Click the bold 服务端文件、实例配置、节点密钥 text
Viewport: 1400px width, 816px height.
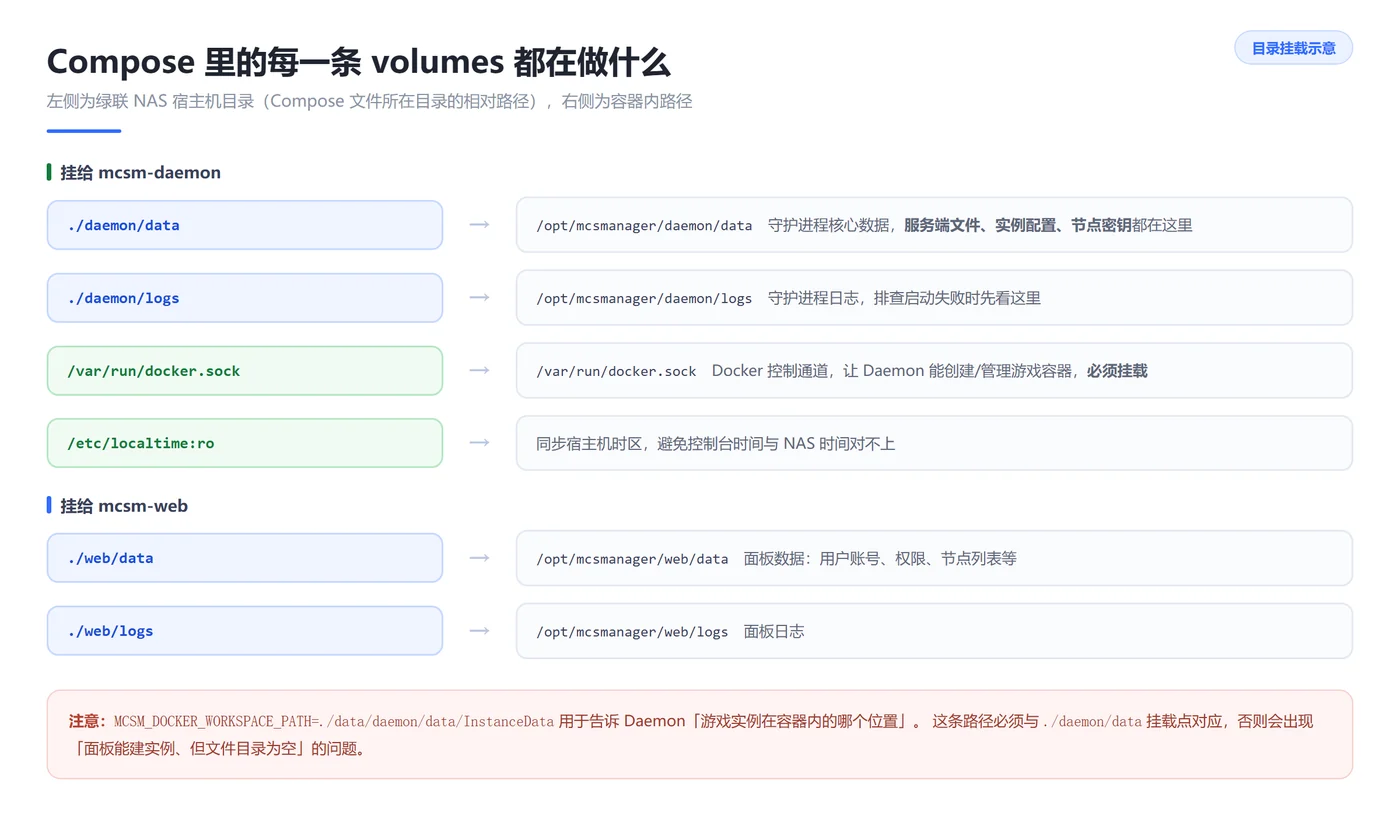point(1018,225)
